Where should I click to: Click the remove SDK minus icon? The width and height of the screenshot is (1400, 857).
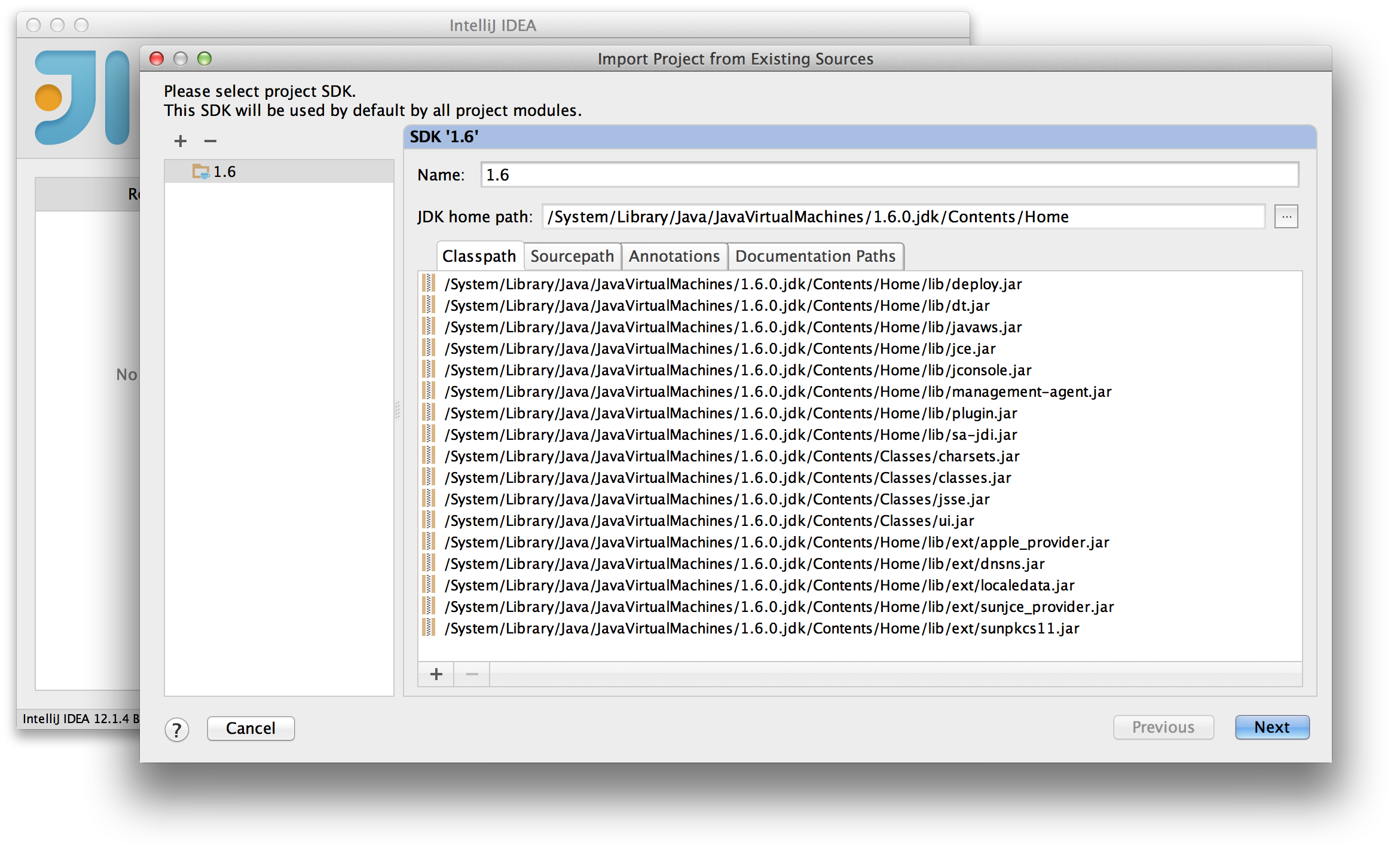point(210,141)
